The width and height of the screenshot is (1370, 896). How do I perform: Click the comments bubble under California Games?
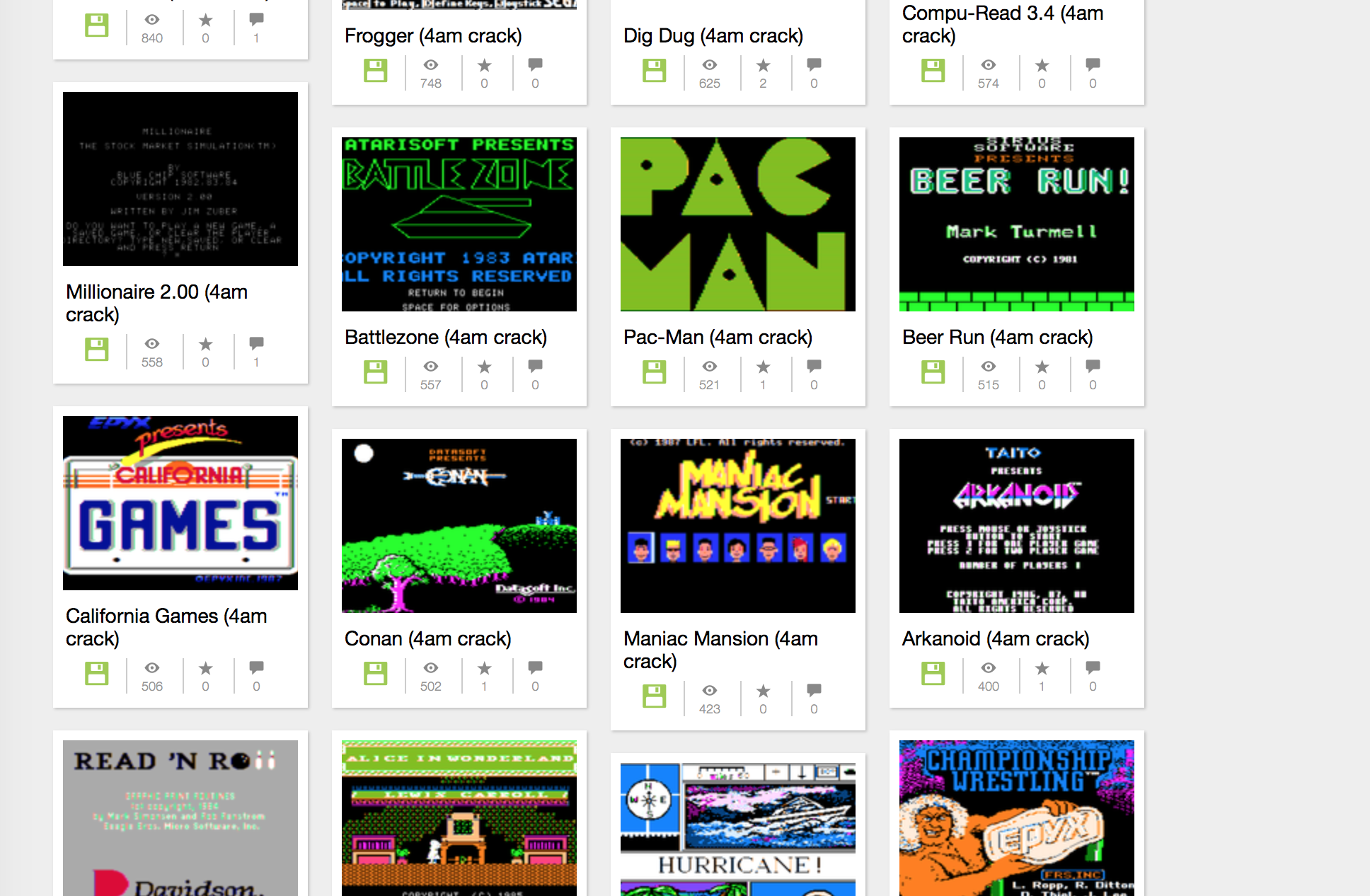pos(256,667)
